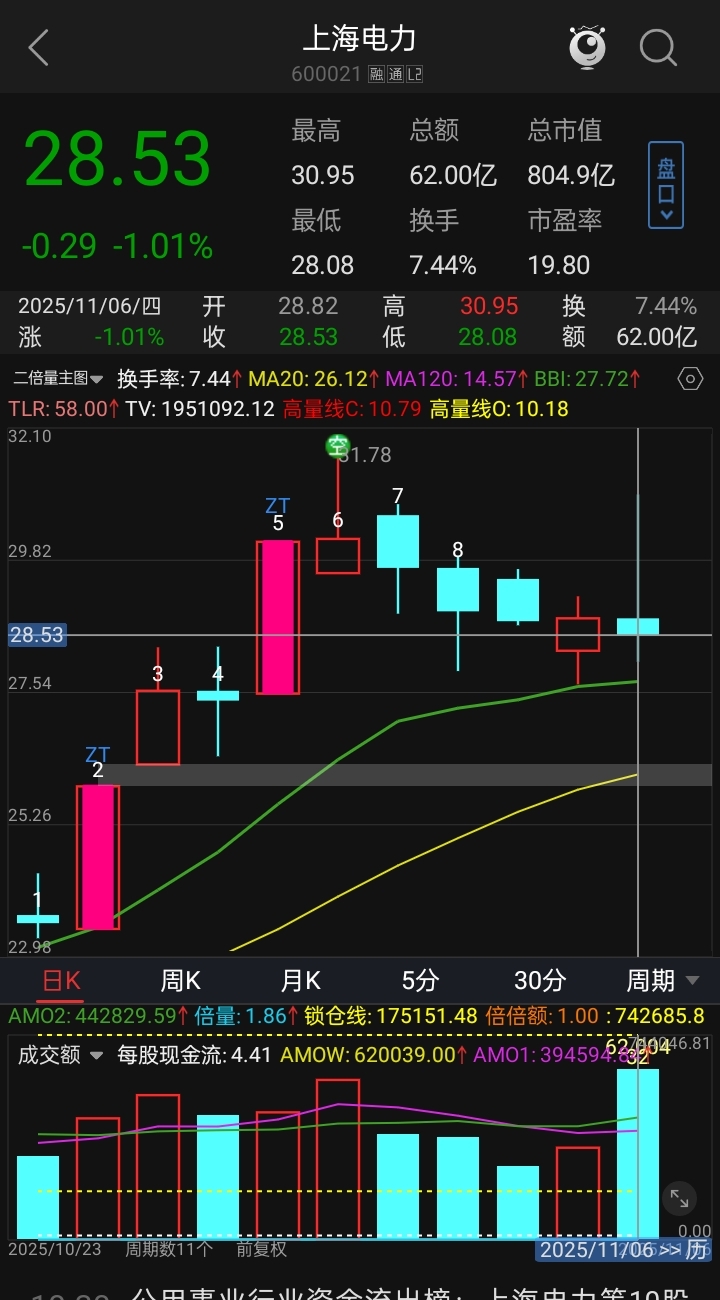
Task: Tap MA120: 14.57 indicator value
Action: [458, 379]
